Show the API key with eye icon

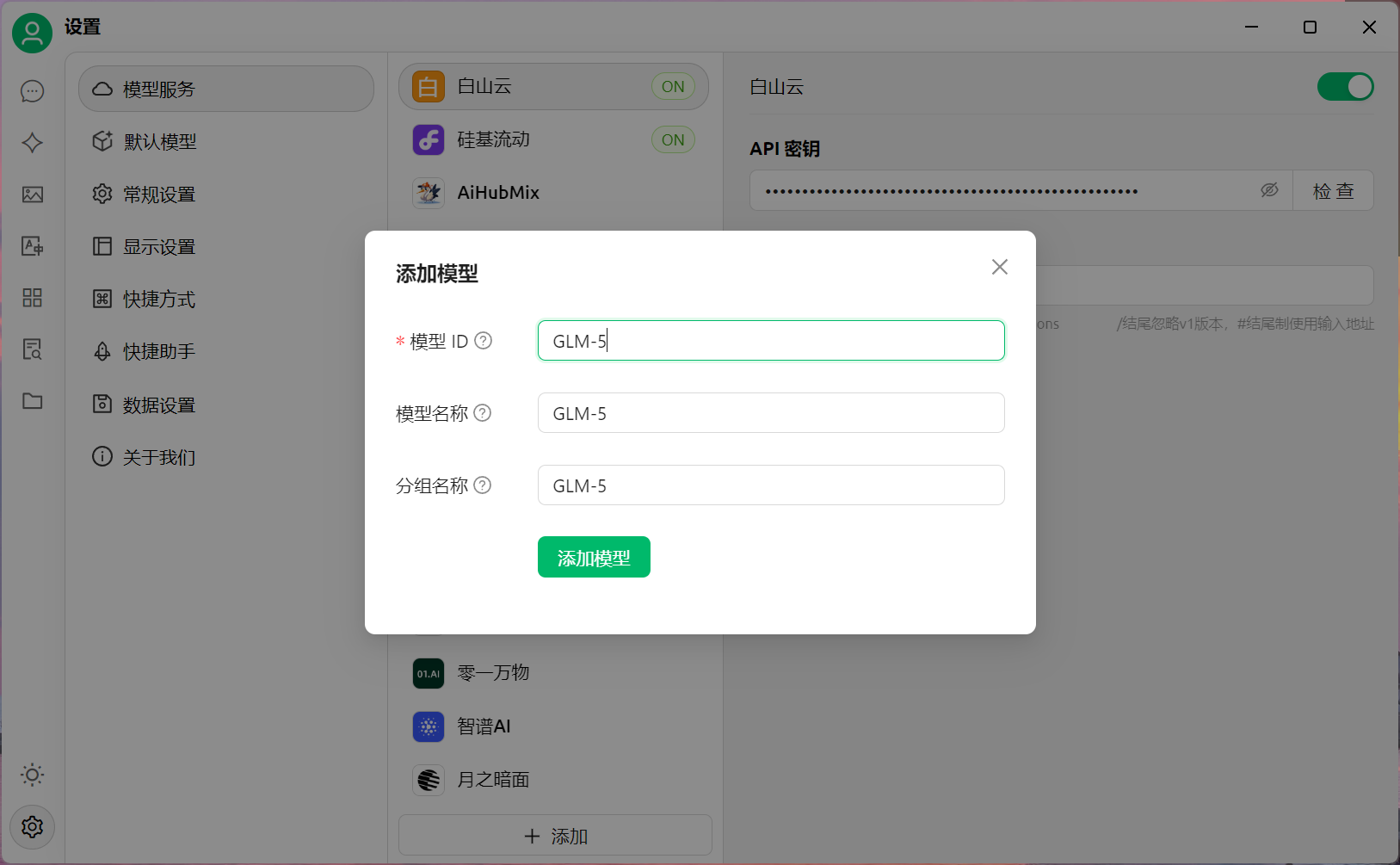[1269, 190]
